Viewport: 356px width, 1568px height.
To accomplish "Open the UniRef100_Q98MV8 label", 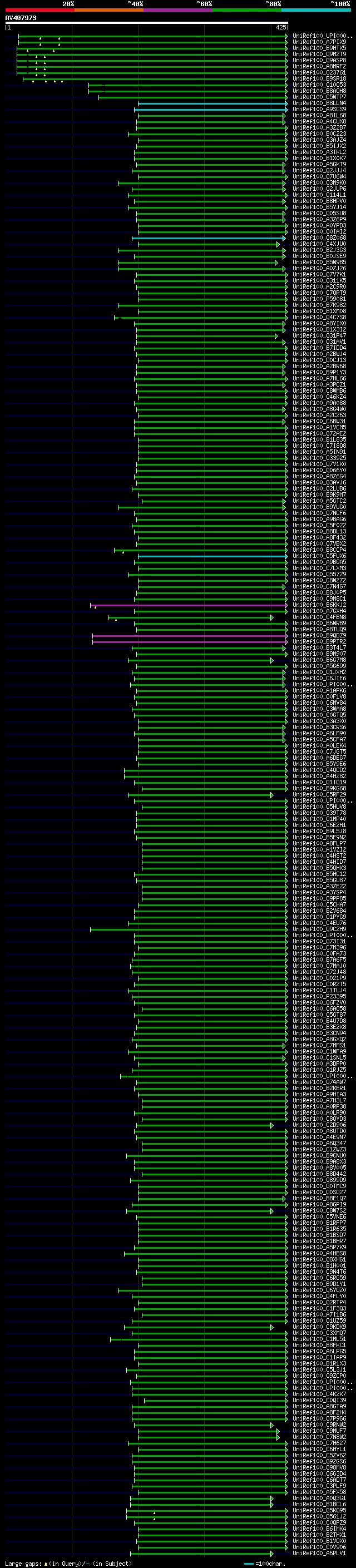I will point(319,1468).
